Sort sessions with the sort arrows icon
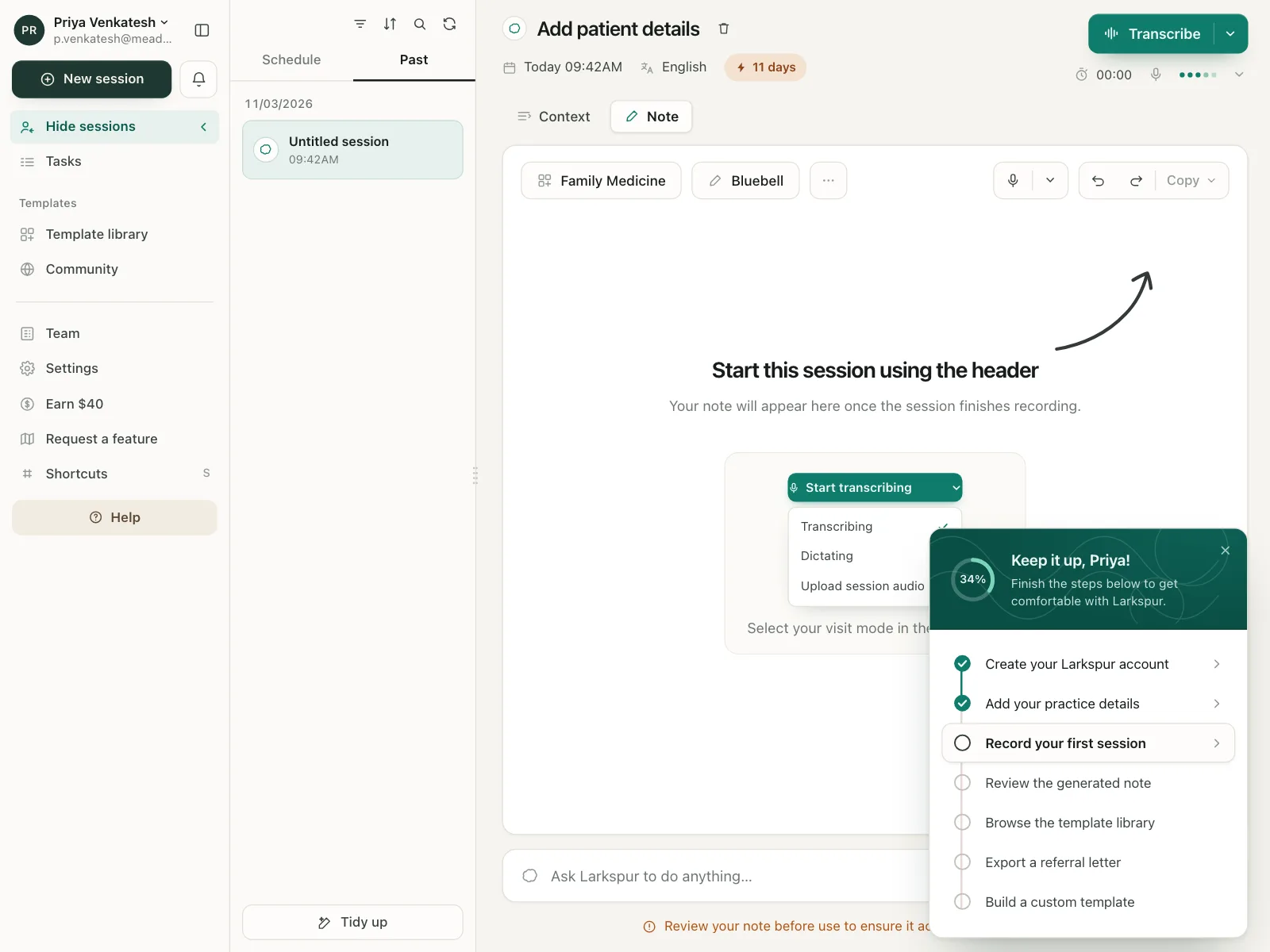This screenshot has height=952, width=1270. pyautogui.click(x=390, y=24)
